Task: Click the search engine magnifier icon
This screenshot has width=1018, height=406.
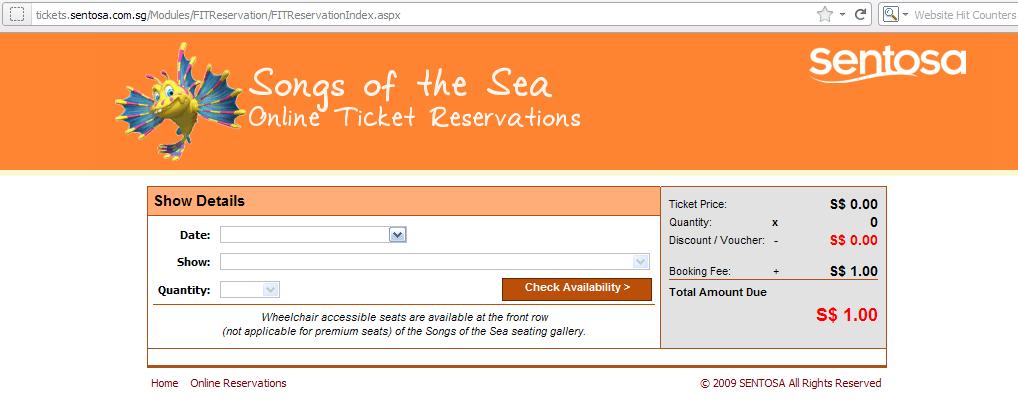Action: pos(891,14)
